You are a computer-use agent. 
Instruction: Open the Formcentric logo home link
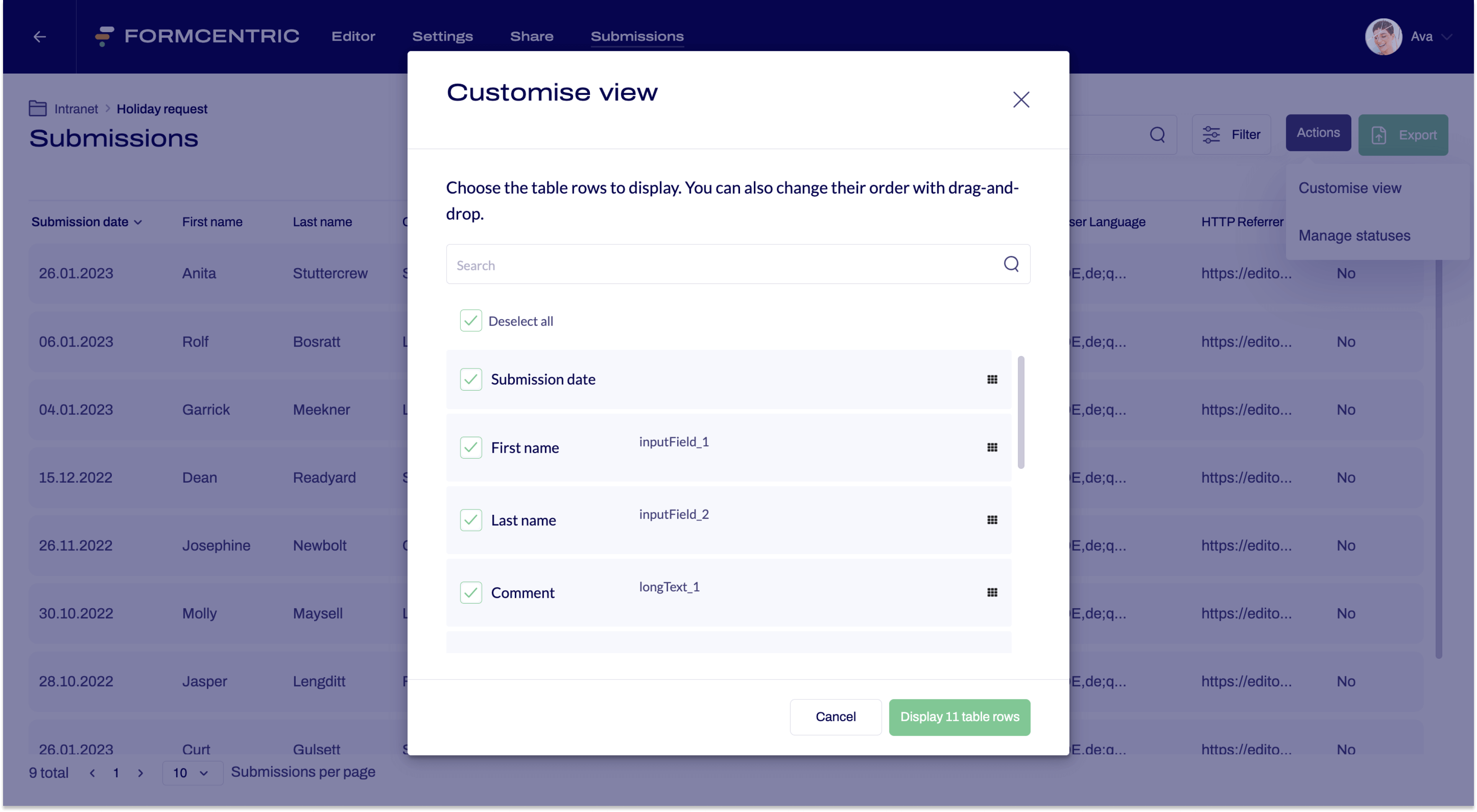(195, 36)
